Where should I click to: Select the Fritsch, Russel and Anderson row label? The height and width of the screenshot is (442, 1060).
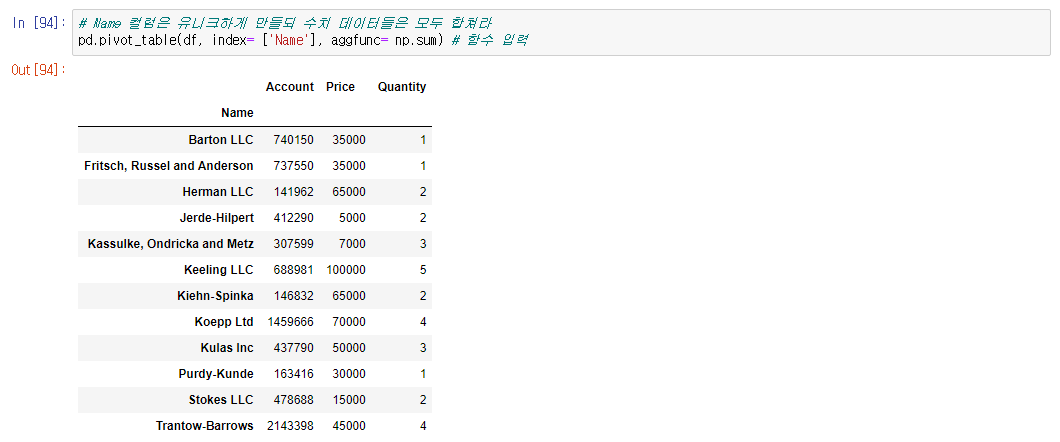[169, 166]
